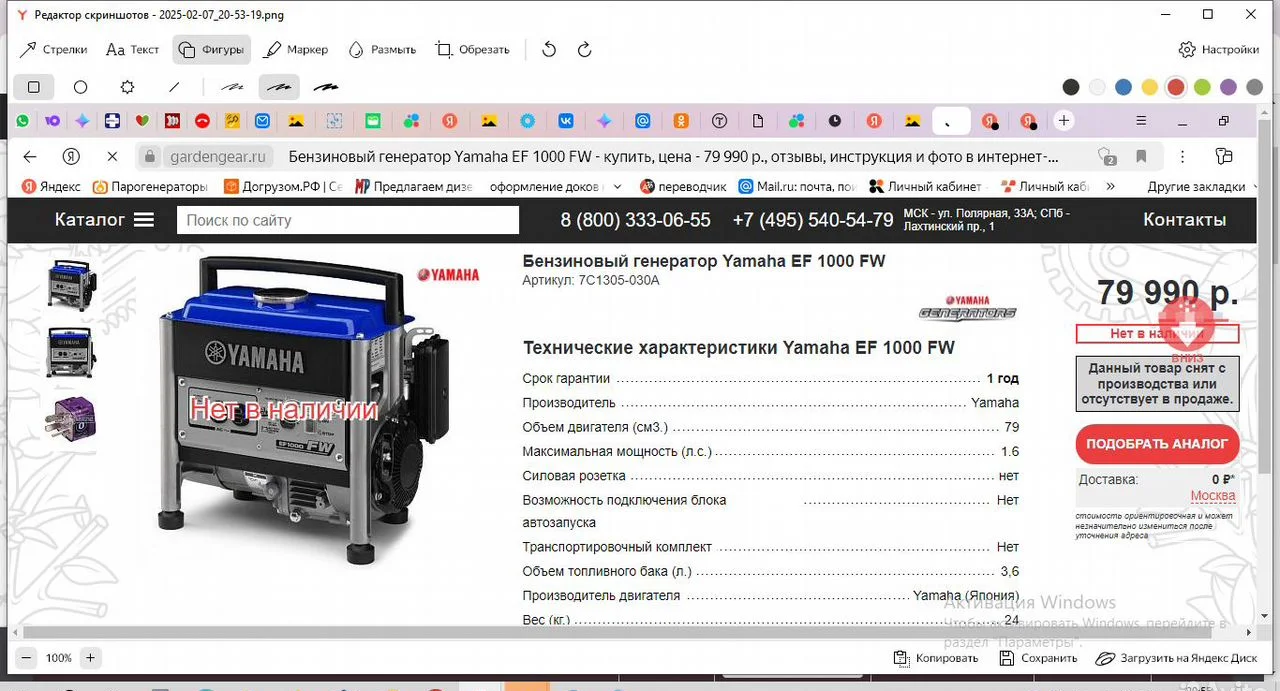Click the Yandex logo in title bar

pyautogui.click(x=21, y=15)
